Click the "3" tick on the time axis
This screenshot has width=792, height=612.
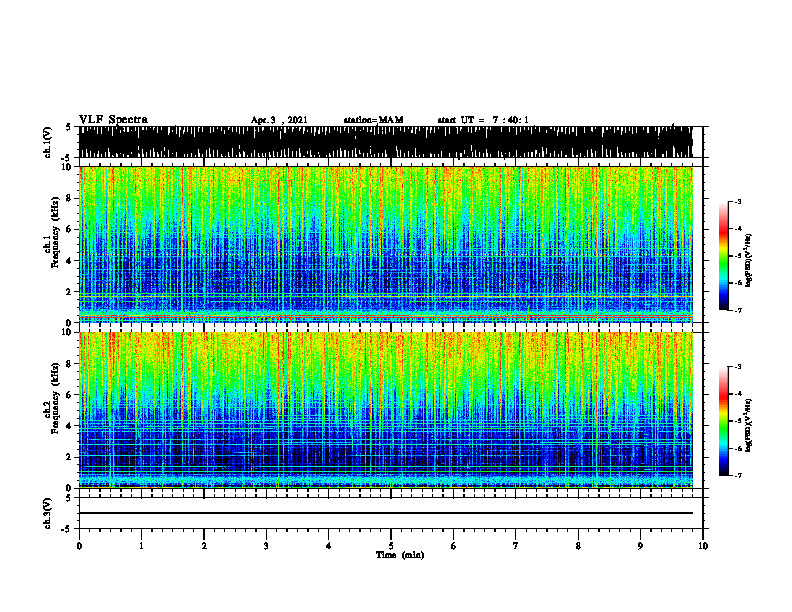266,546
